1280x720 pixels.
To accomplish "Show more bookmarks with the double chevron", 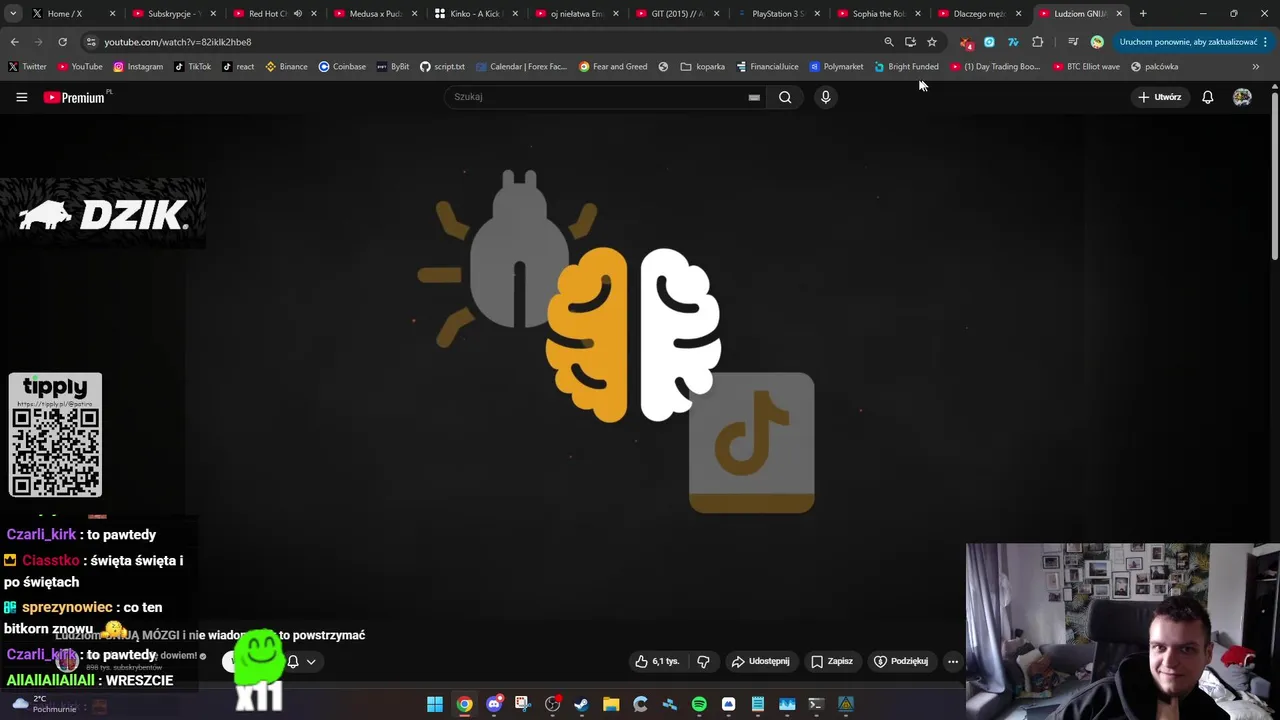I will coord(1255,67).
